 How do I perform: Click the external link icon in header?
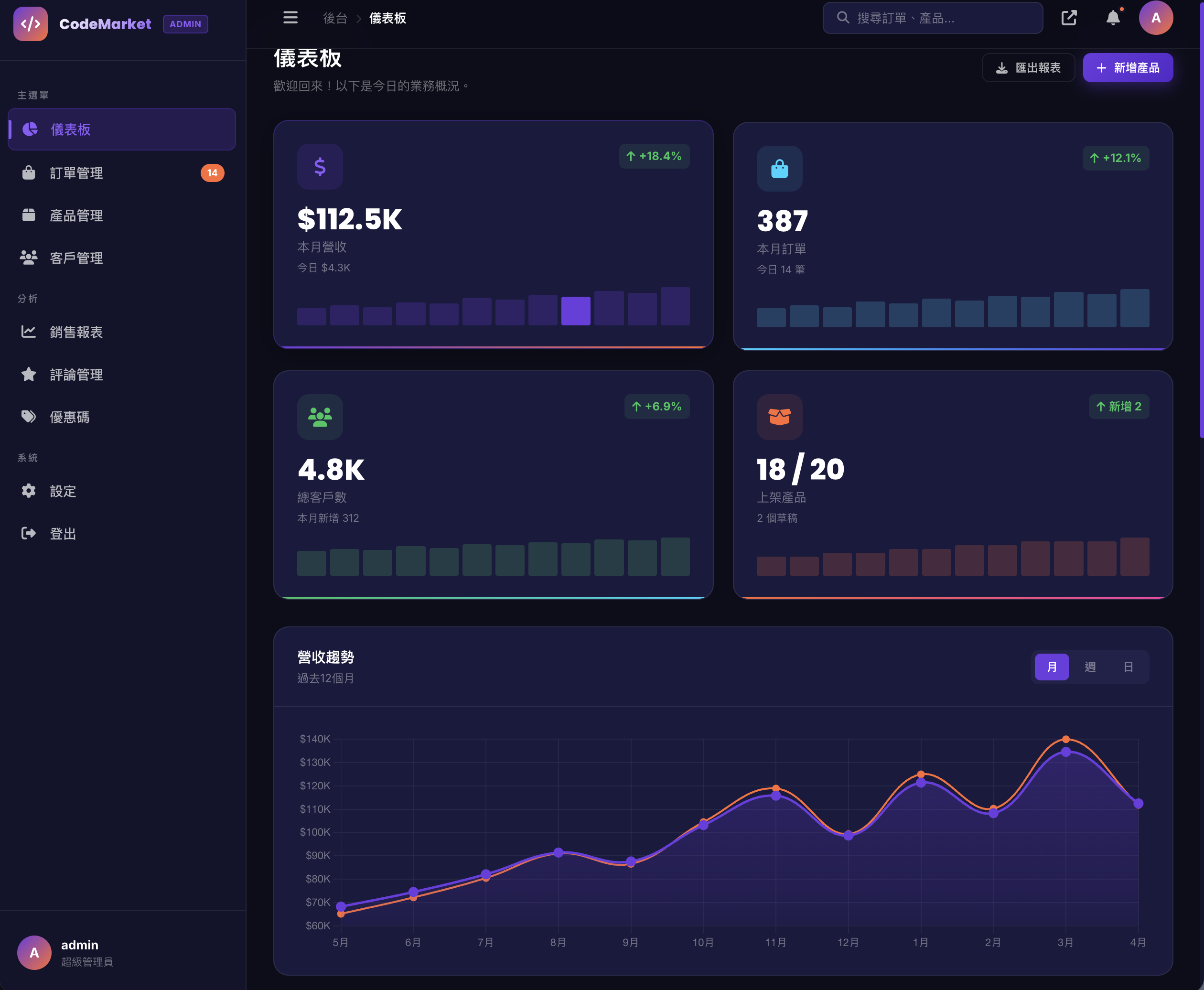click(x=1069, y=18)
